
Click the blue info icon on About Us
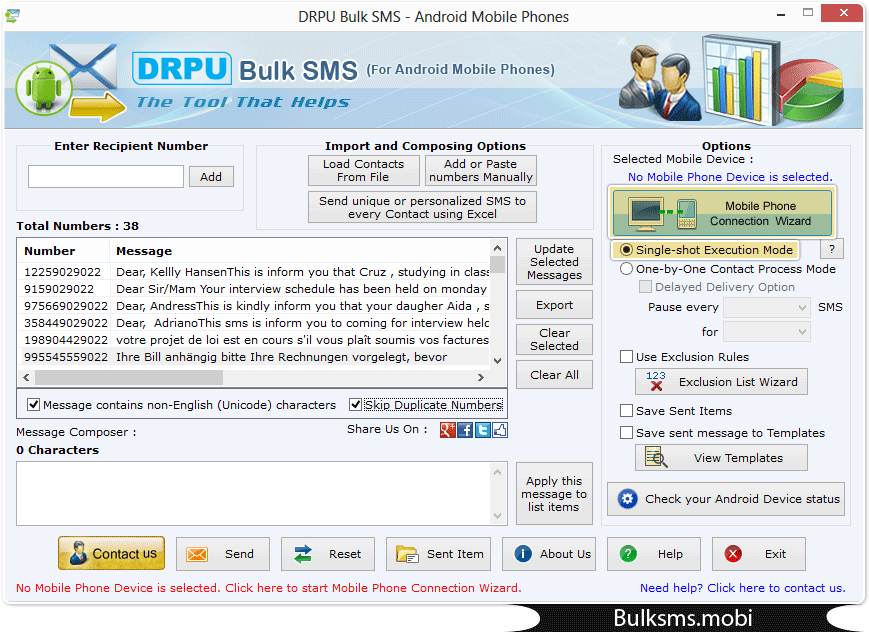tap(523, 554)
